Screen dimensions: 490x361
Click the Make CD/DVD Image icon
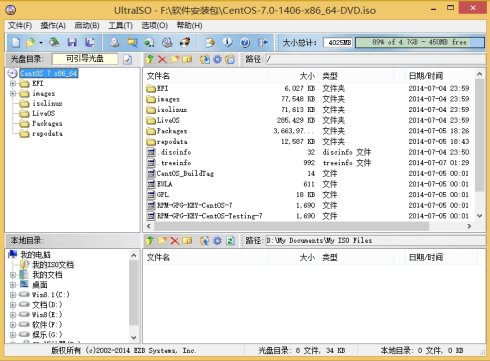point(115,42)
